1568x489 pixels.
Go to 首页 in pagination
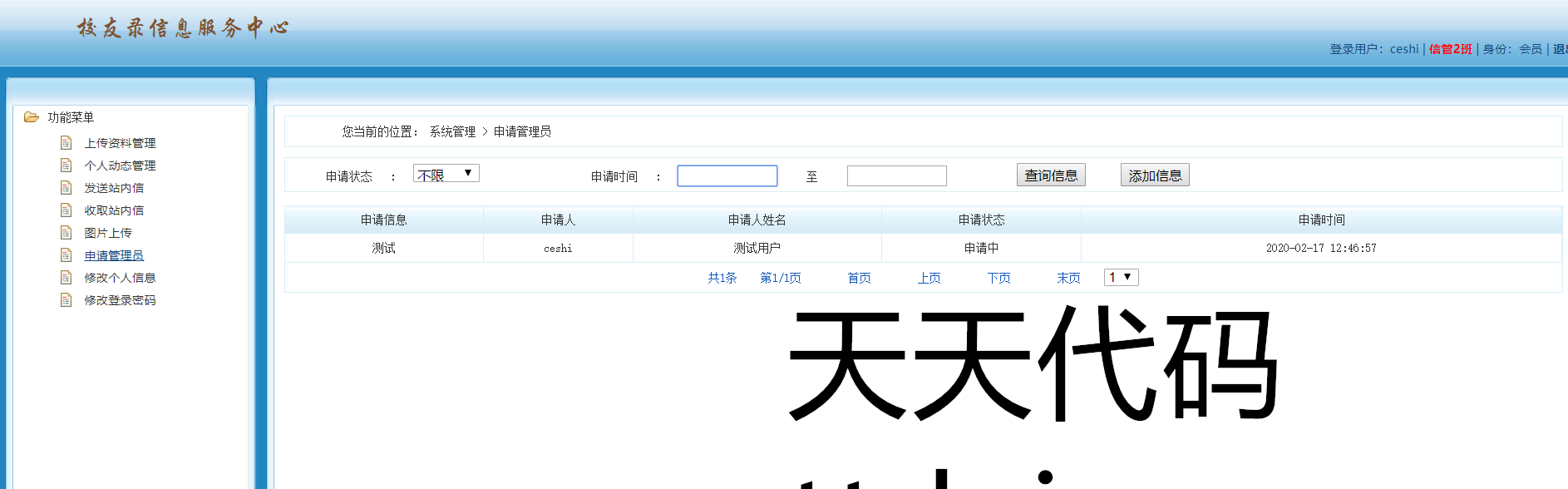[x=859, y=278]
